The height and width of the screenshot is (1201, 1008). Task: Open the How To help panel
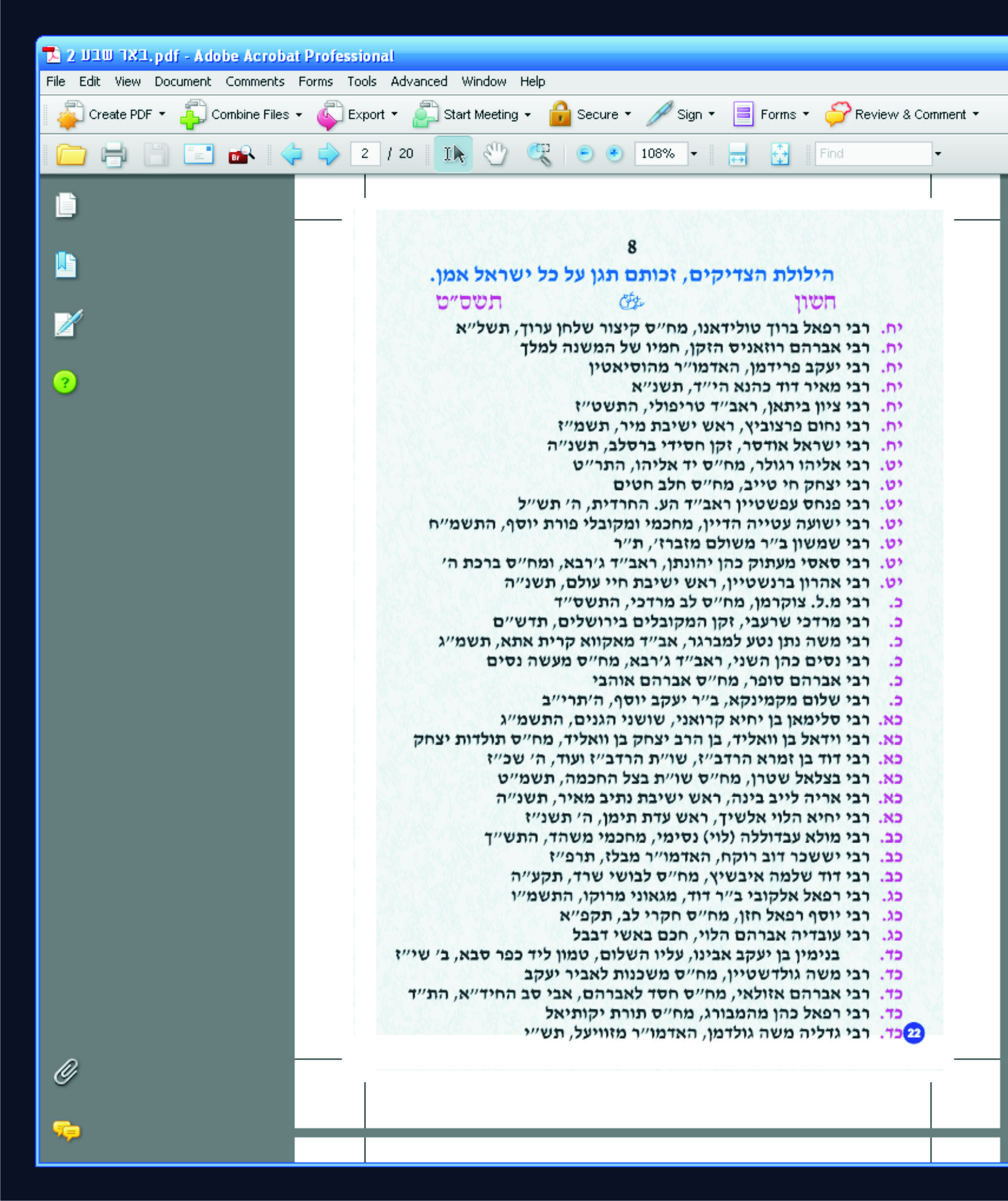[65, 382]
